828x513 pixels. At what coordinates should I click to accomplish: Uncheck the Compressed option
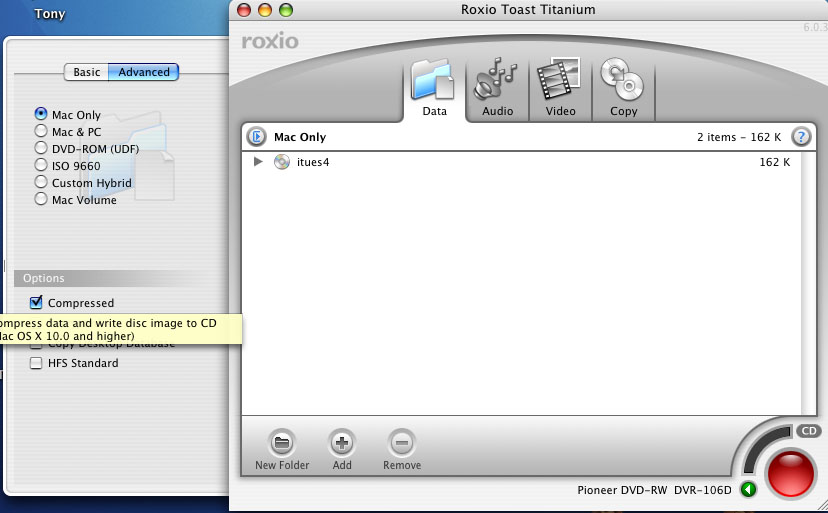point(36,303)
